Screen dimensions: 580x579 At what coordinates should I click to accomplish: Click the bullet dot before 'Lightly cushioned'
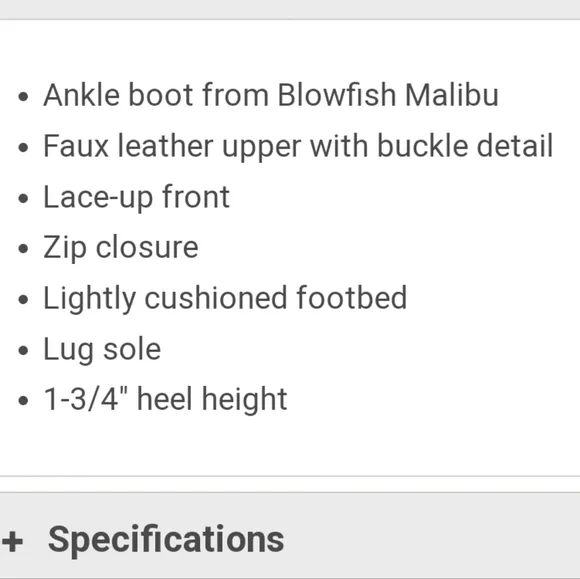[23, 299]
